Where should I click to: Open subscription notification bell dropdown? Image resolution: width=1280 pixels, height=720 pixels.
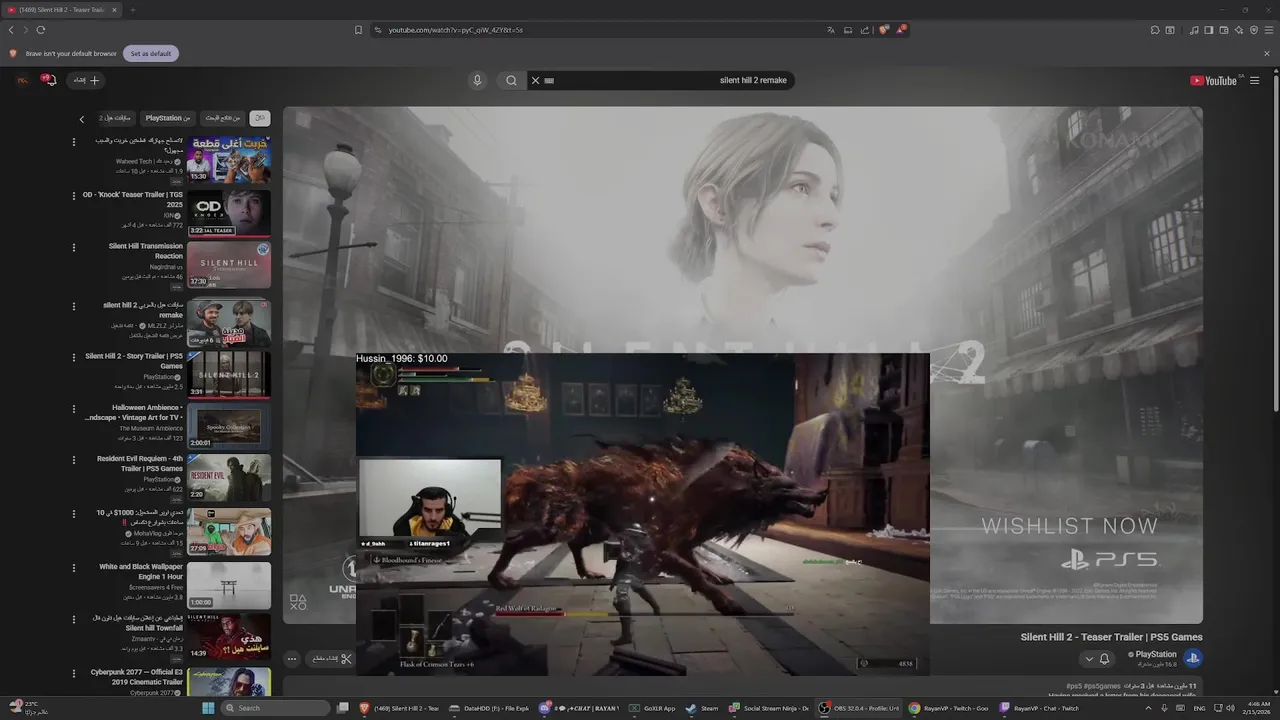[x=1097, y=659]
